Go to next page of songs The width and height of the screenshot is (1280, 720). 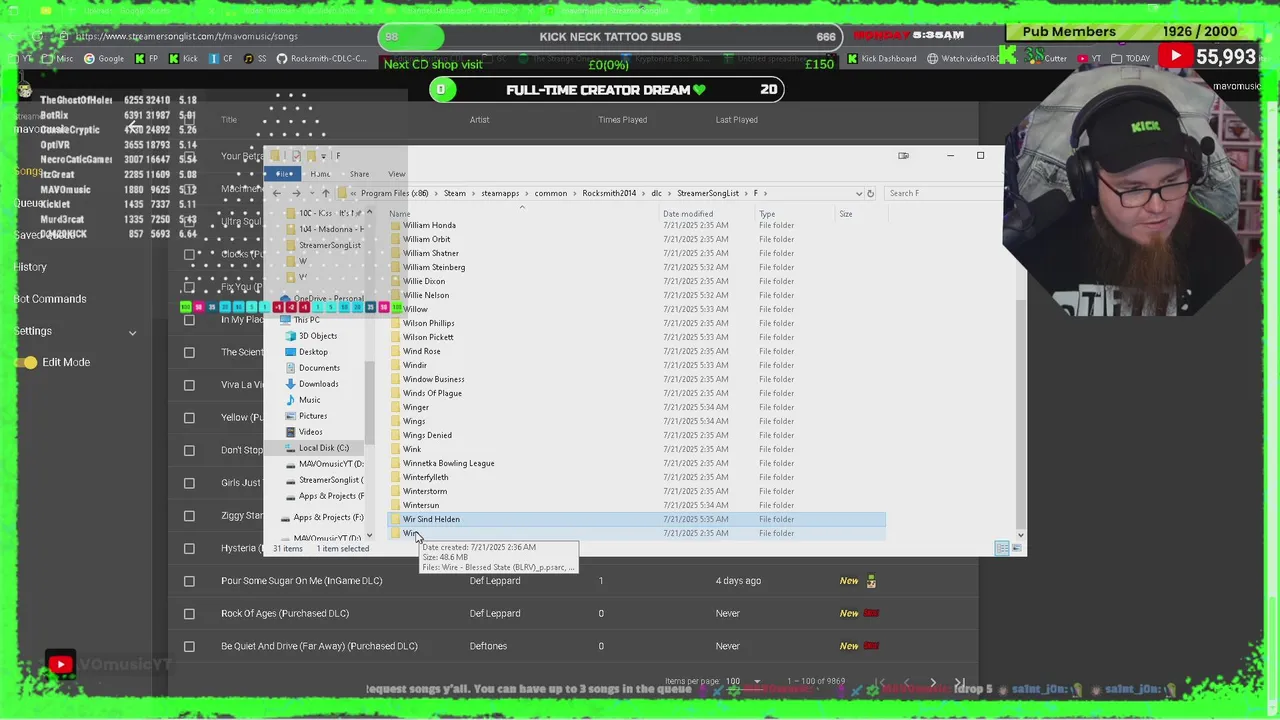(x=932, y=683)
